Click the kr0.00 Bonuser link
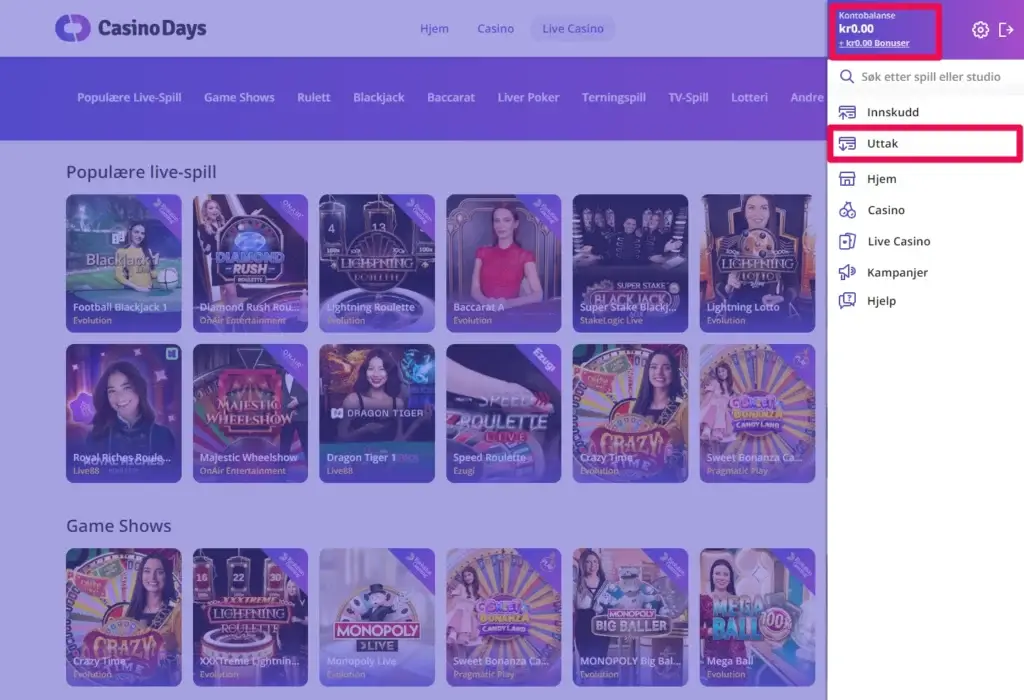1024x700 pixels. [x=874, y=43]
